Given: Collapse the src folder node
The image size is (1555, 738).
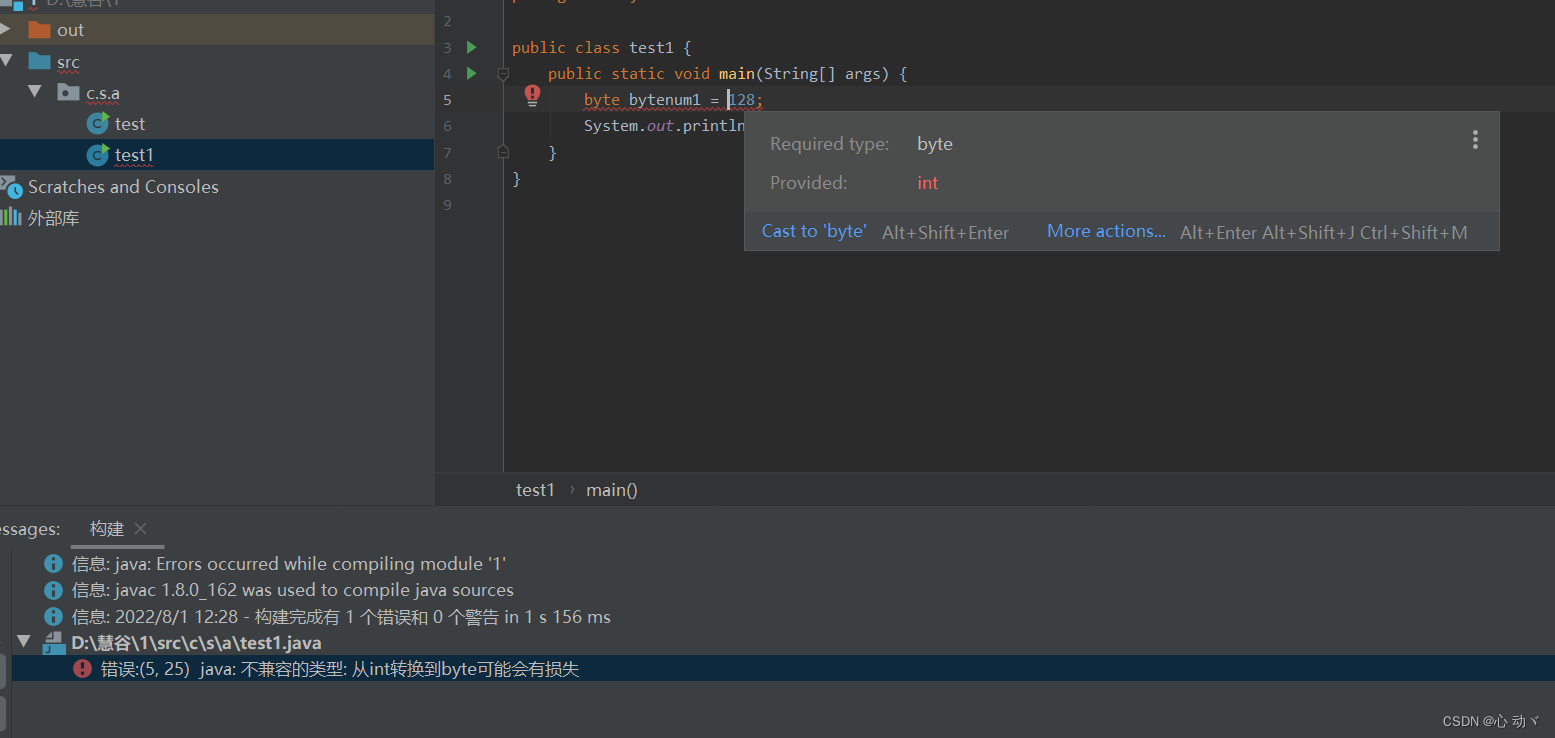Looking at the screenshot, I should (6, 61).
